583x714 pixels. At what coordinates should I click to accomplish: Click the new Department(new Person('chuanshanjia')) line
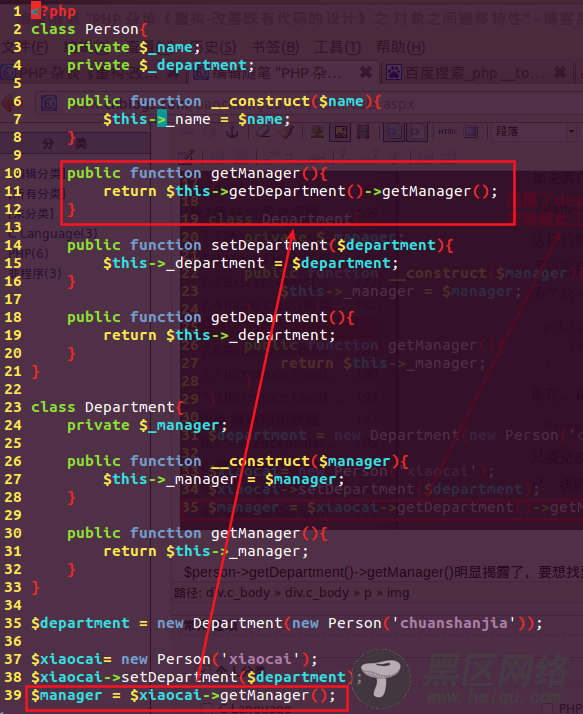(287, 623)
